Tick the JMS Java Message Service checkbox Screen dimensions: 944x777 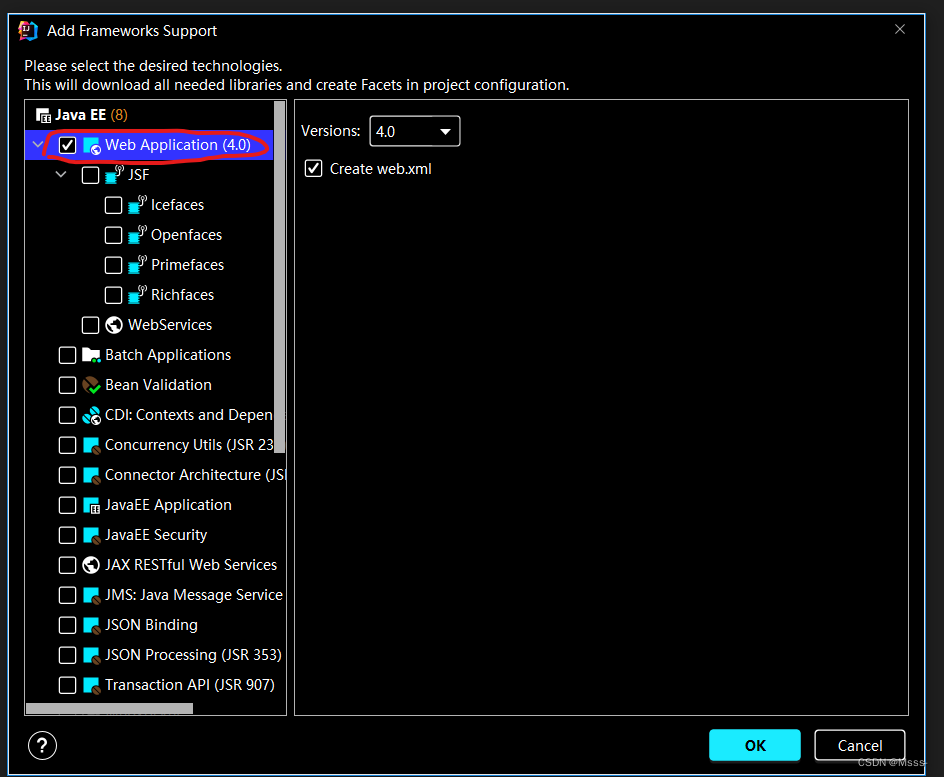coord(67,595)
